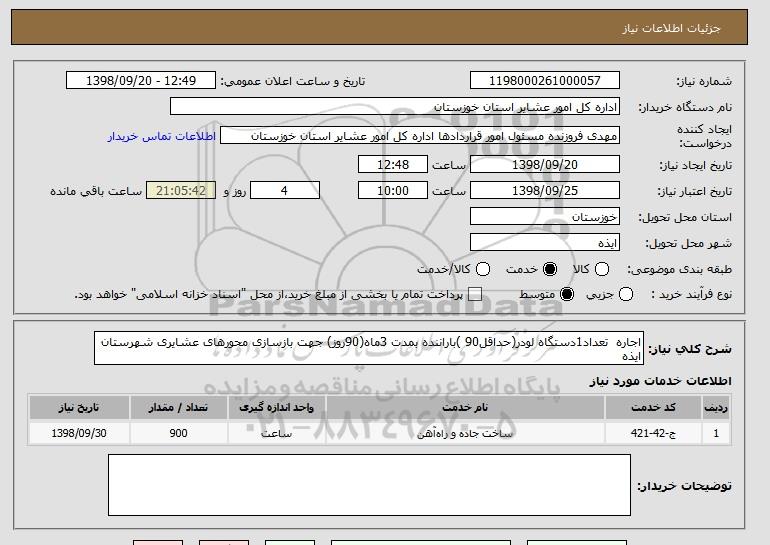The width and height of the screenshot is (770, 545).
Task: Click the delivery province field خوزستان
Action: (545, 217)
